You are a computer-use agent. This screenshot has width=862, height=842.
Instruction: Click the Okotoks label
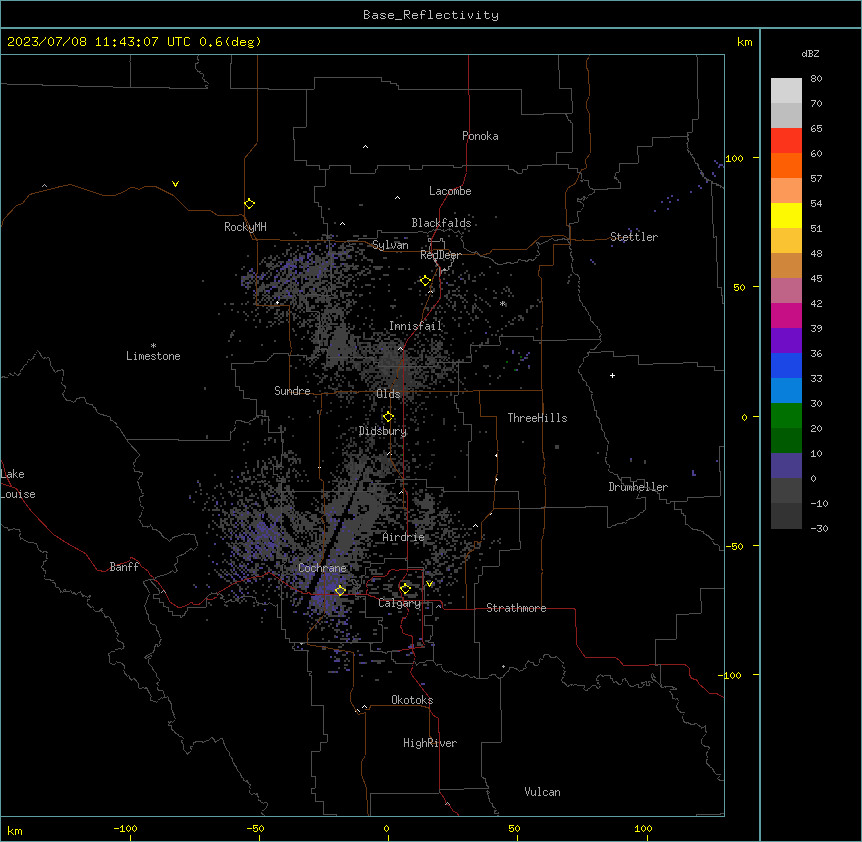412,700
